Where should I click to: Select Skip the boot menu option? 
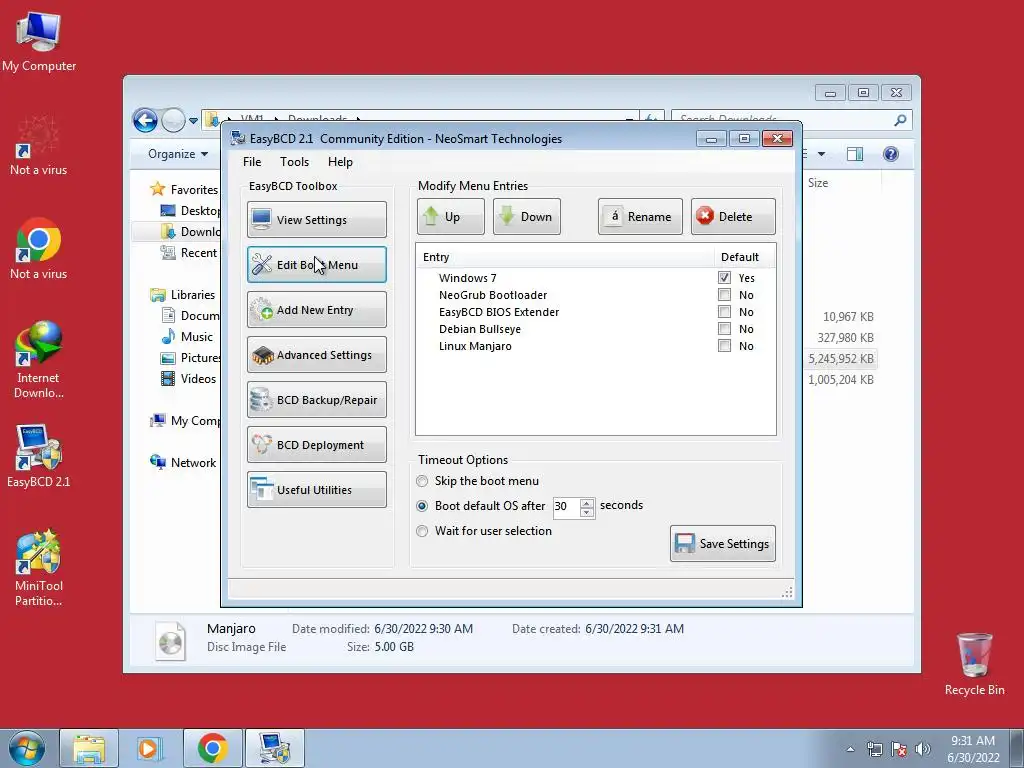click(423, 481)
